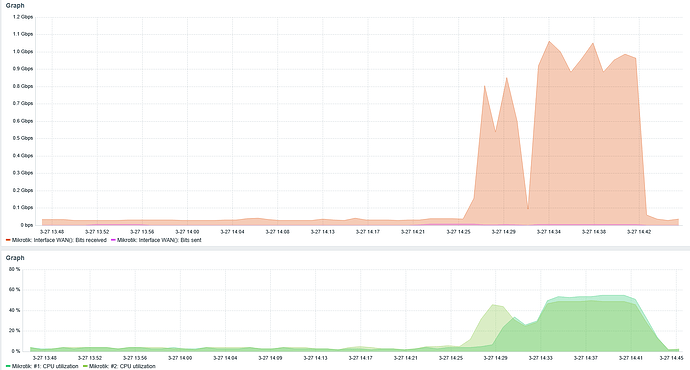Click the Graph title above the WAN traffic chart
Viewport: 690px width, 370px height.
point(15,6)
